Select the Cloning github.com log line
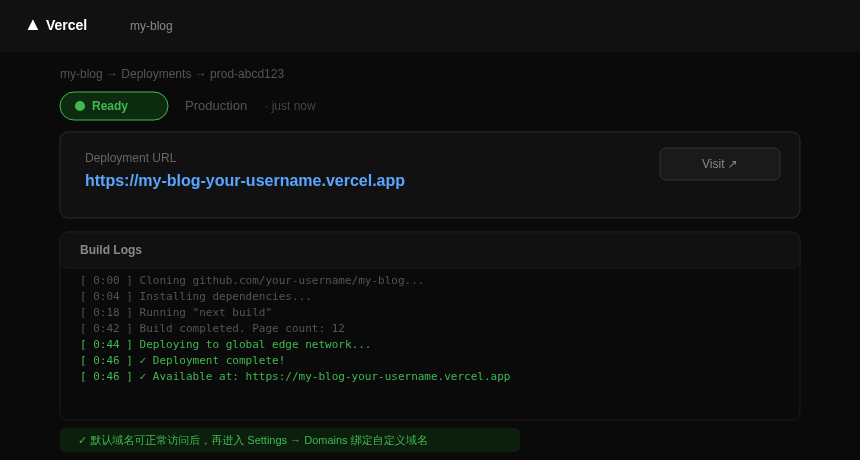The width and height of the screenshot is (868, 468). coord(252,281)
